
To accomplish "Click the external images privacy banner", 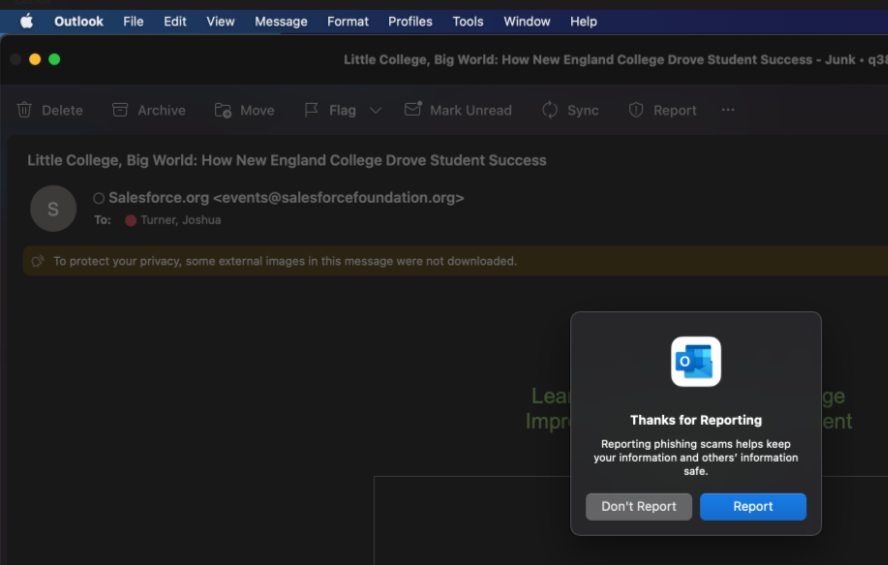I will (455, 261).
